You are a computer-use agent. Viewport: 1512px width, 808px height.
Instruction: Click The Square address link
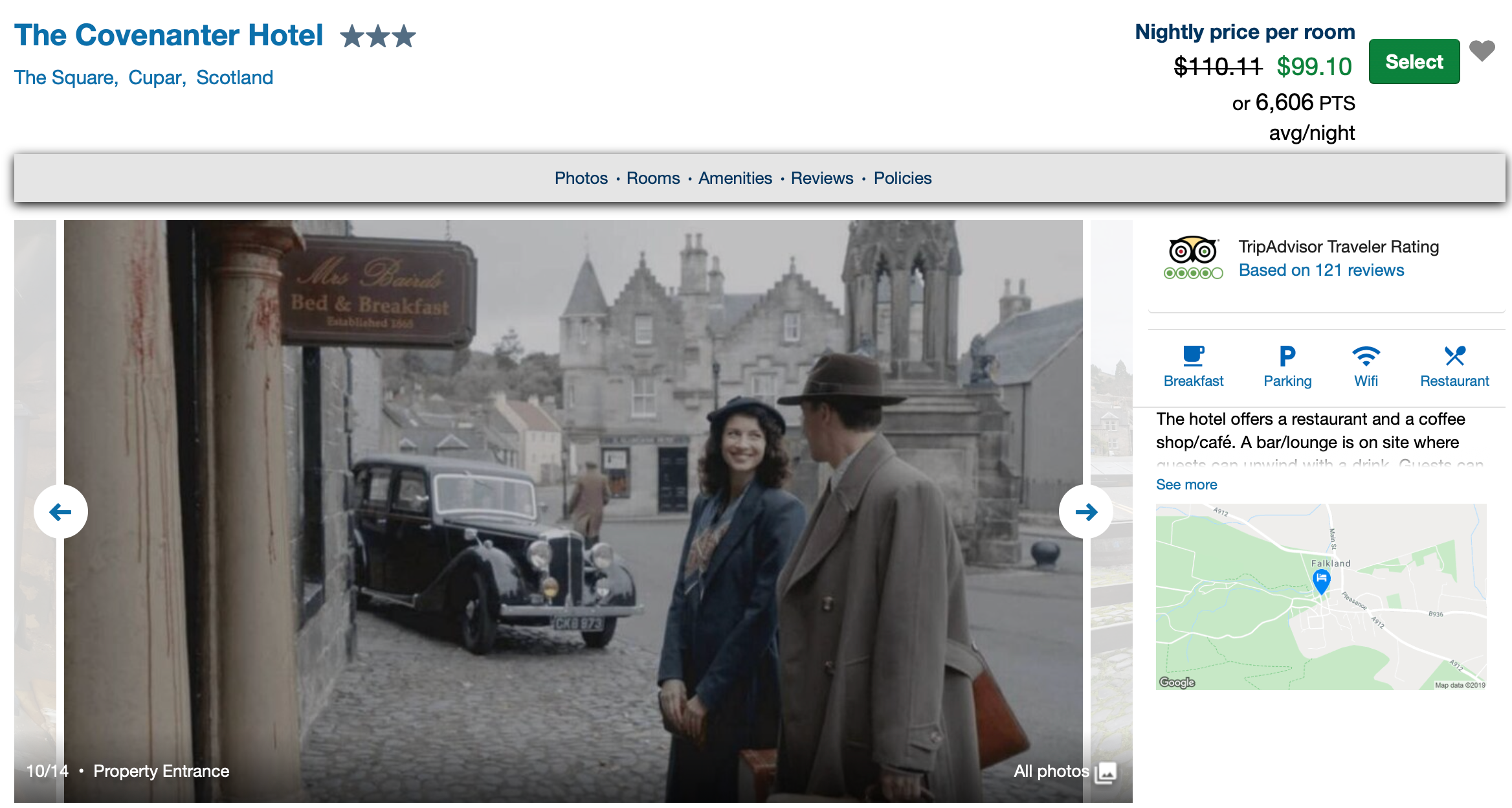tap(66, 78)
